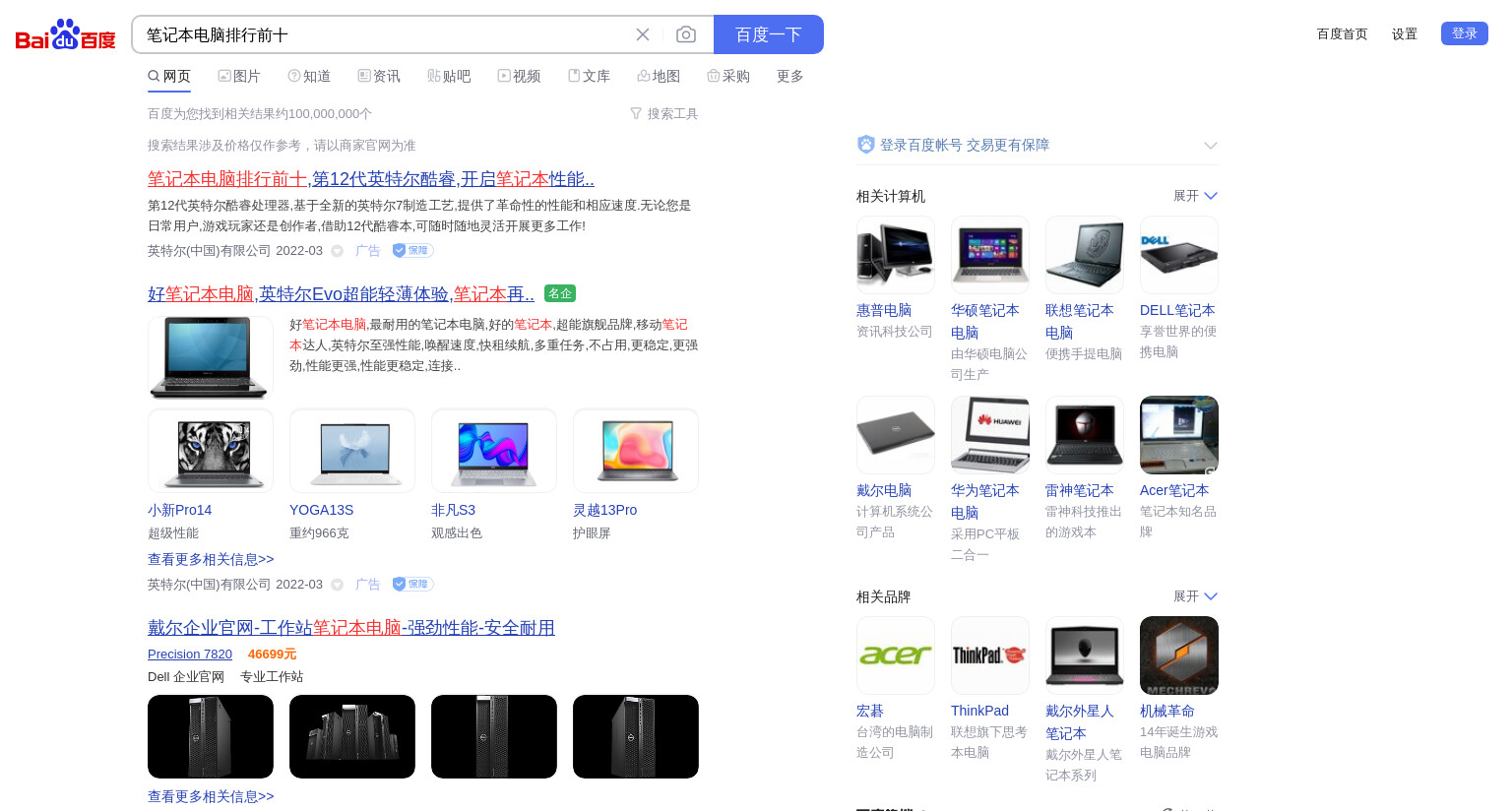Image resolution: width=1512 pixels, height=811 pixels.
Task: Click 查看更多相关信息 under Evo result
Action: point(211,559)
